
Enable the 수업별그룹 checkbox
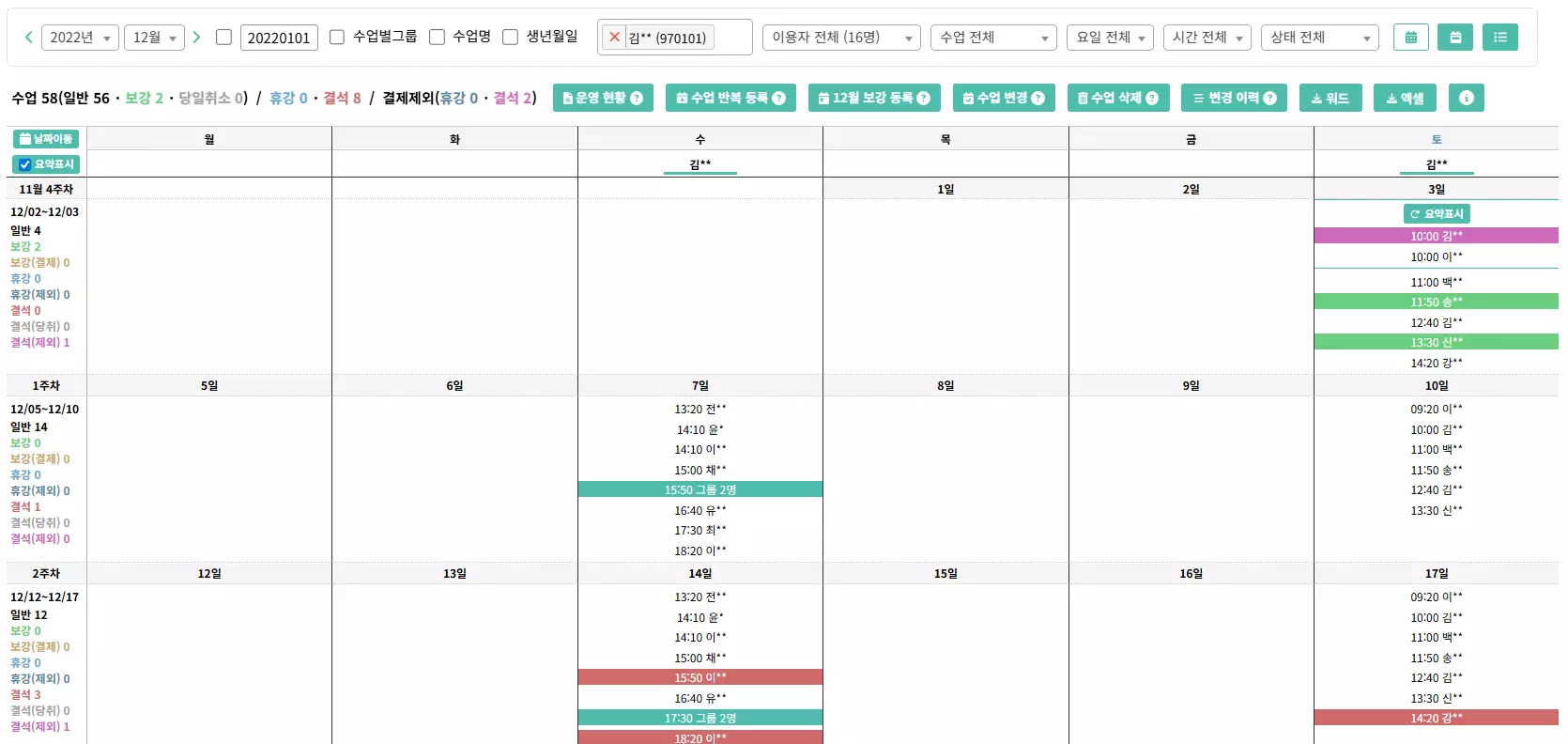(338, 38)
